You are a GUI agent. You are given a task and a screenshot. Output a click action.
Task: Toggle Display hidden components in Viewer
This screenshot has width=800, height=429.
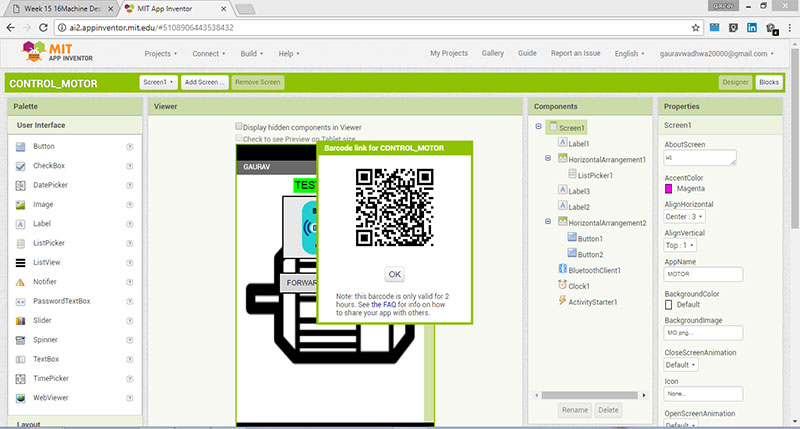238,126
